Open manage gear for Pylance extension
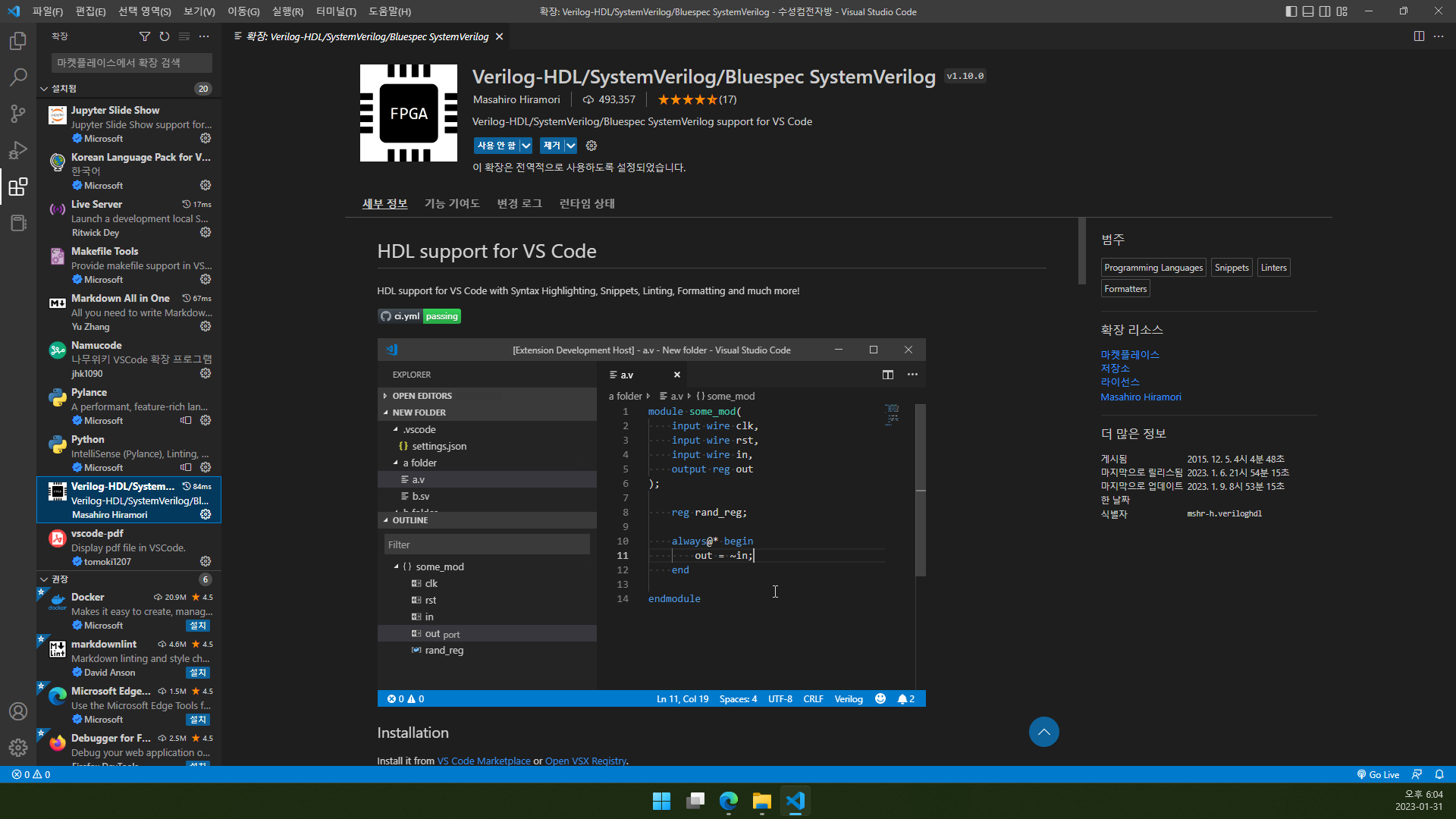Screen dimensions: 1456x819 [x=206, y=421]
